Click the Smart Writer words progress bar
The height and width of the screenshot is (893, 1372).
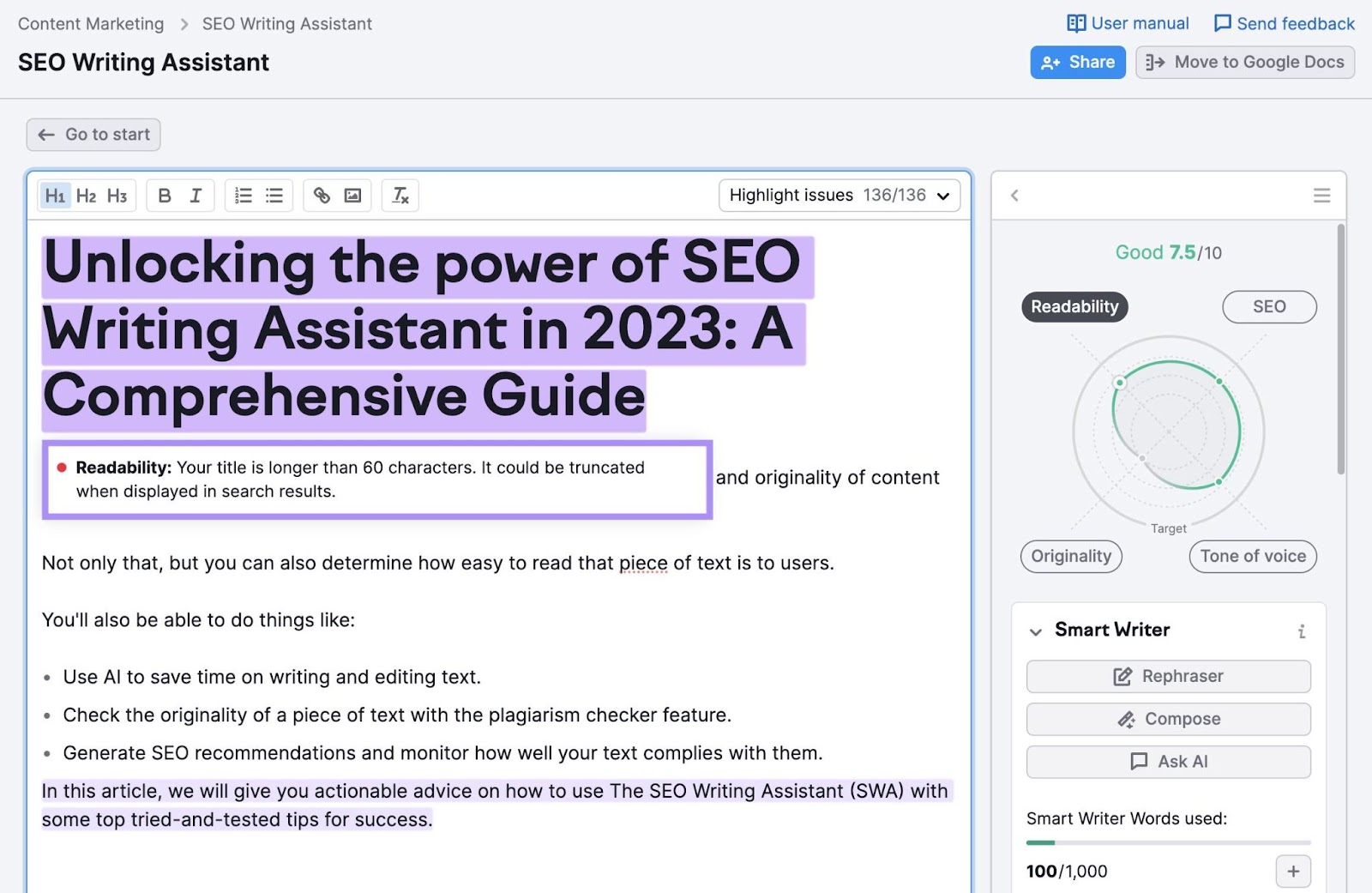tap(1168, 842)
